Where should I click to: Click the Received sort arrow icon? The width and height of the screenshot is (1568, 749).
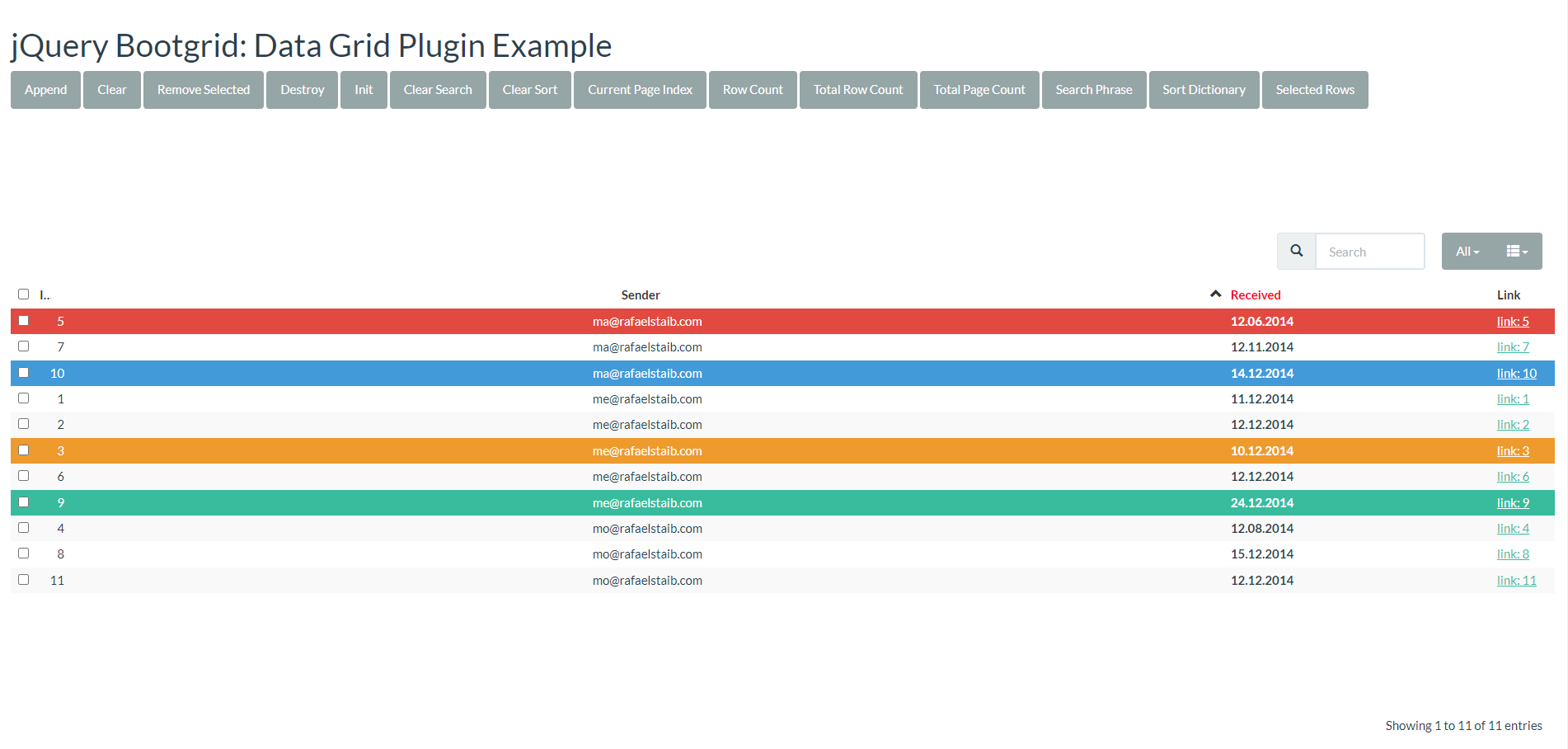pyautogui.click(x=1215, y=294)
